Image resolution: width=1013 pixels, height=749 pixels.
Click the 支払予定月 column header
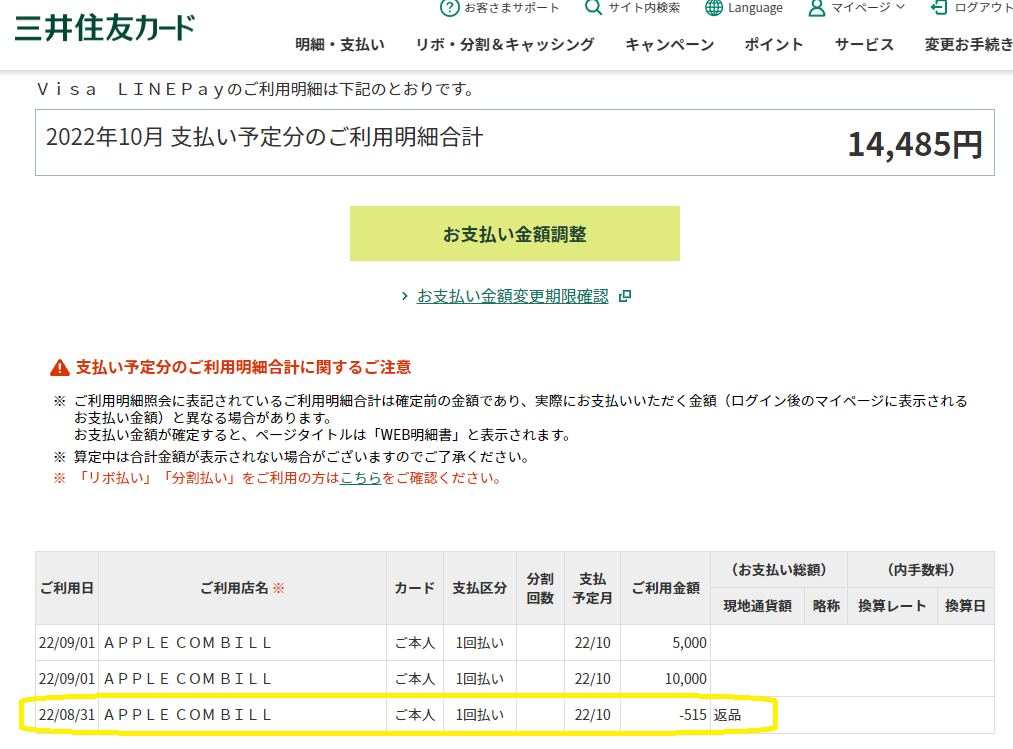pyautogui.click(x=592, y=588)
